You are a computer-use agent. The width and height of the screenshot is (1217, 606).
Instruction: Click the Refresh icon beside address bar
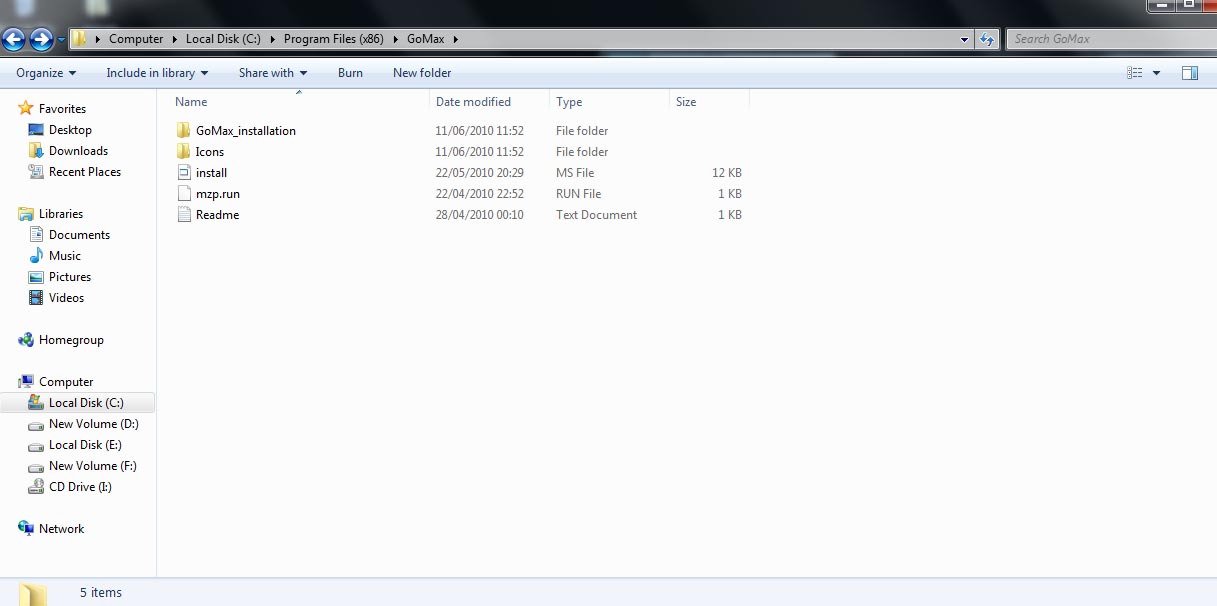(x=987, y=39)
